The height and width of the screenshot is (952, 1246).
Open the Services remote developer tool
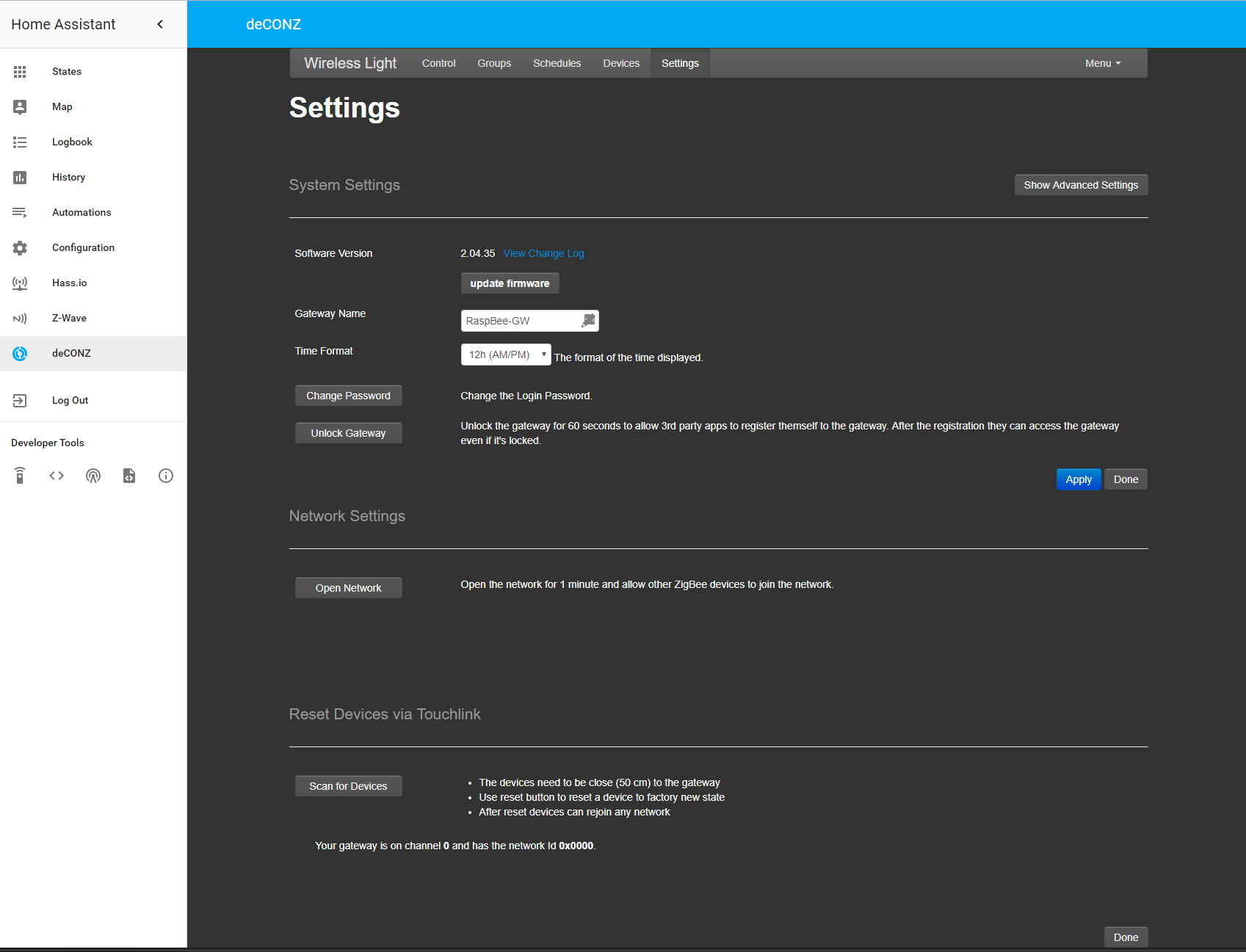20,476
